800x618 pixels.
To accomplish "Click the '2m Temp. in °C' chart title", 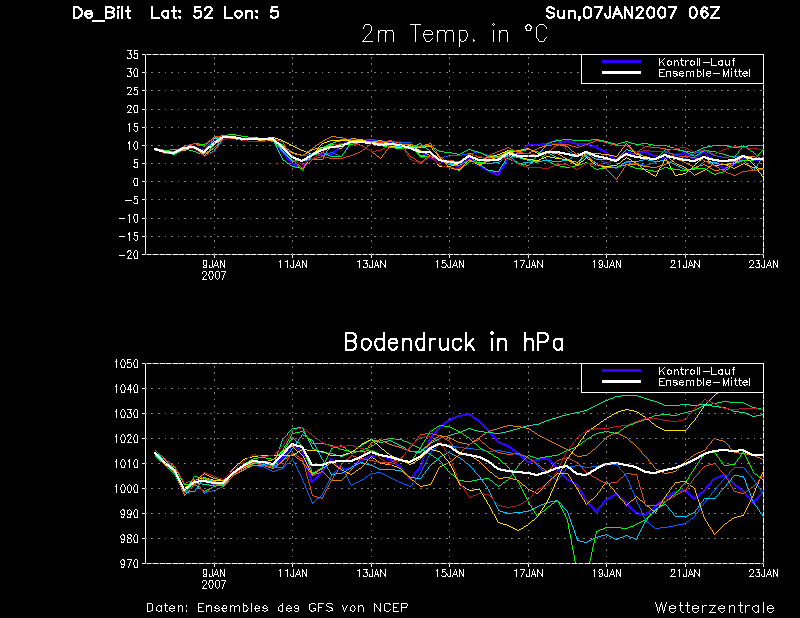I will 454,34.
